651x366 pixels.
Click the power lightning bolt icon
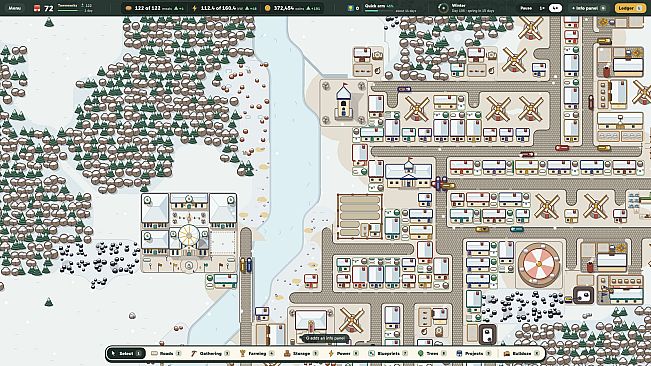coord(195,8)
